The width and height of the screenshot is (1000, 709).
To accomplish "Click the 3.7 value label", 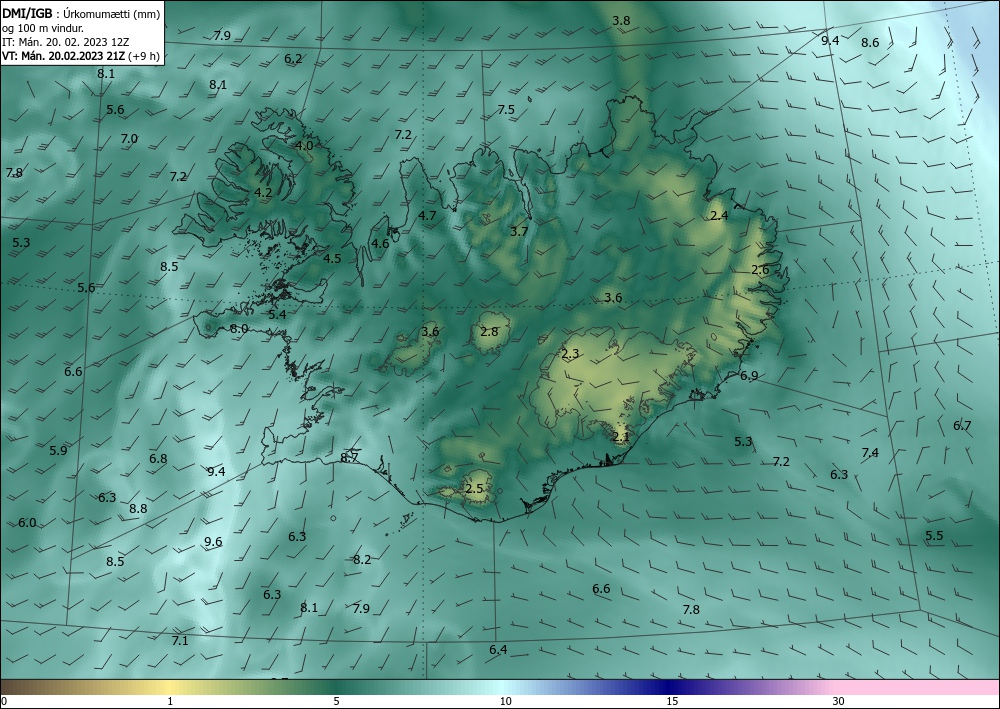I will (519, 231).
